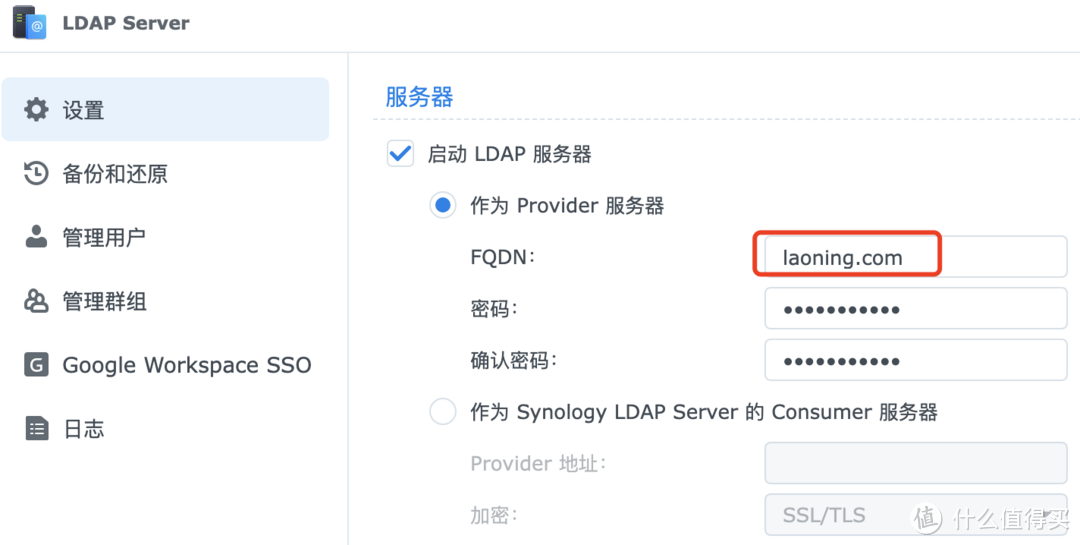Click the backup and restore clock icon
The height and width of the screenshot is (545, 1080).
tap(36, 173)
